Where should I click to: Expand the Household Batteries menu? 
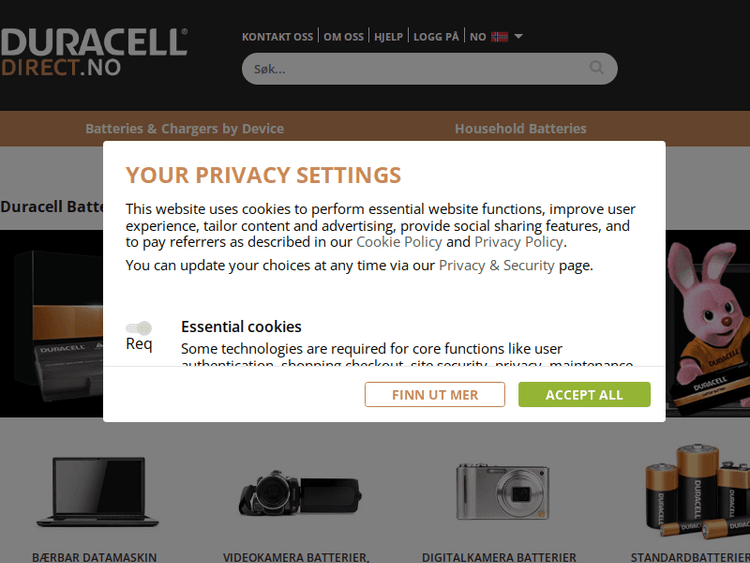coord(520,129)
